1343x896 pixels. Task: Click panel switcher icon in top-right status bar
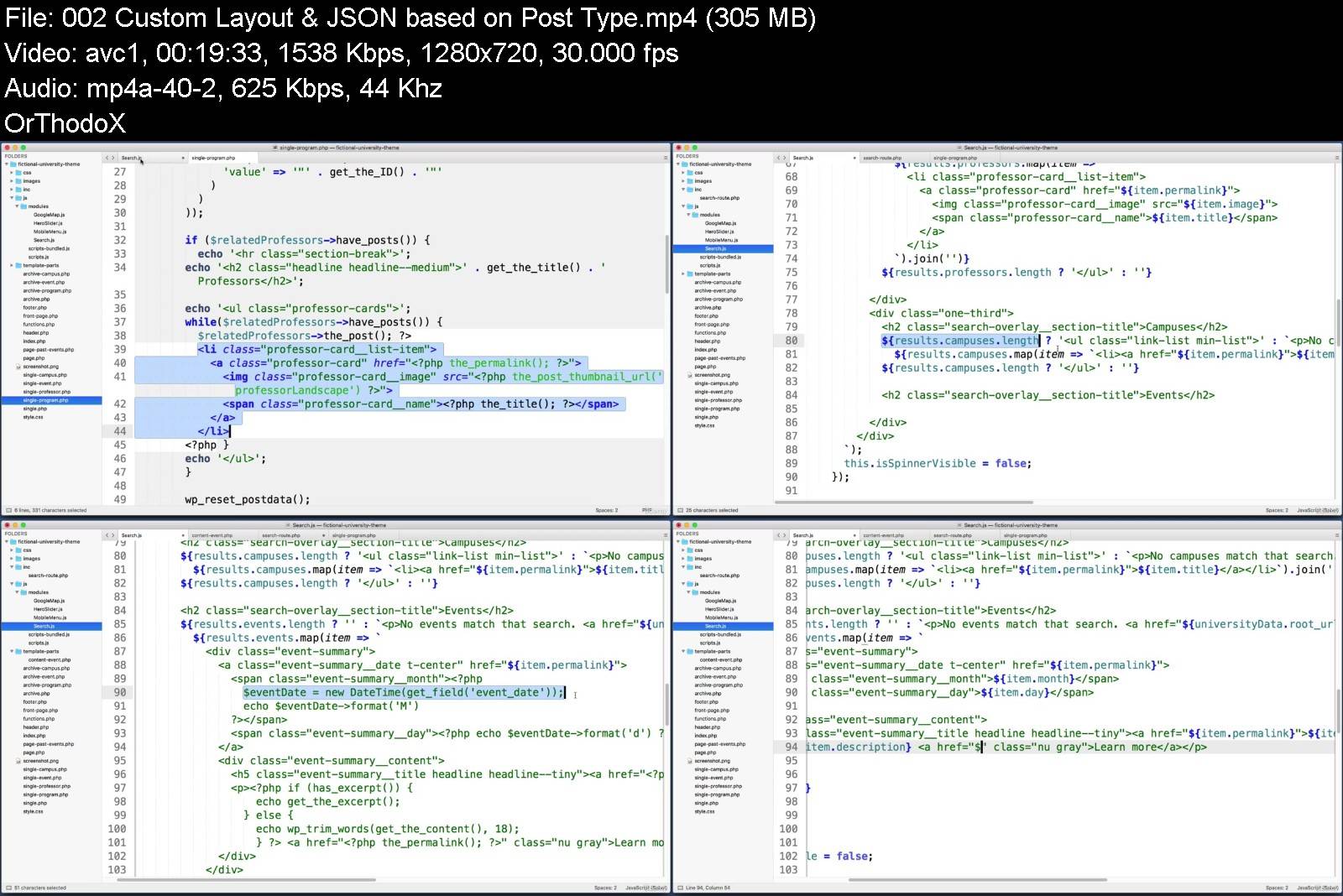point(680,510)
